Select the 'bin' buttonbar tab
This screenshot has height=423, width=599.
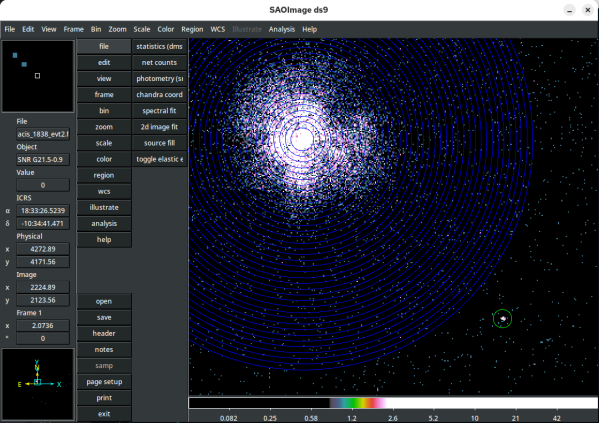[x=104, y=110]
